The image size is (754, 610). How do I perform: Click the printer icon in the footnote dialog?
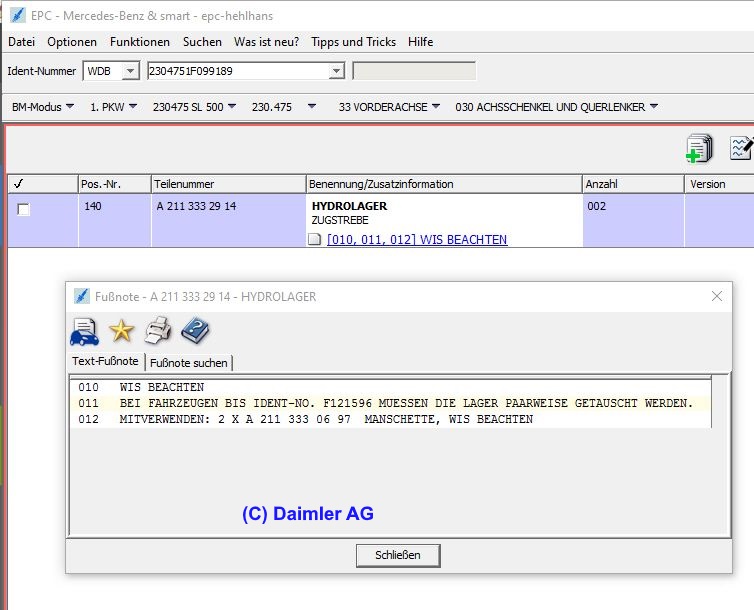tap(158, 330)
